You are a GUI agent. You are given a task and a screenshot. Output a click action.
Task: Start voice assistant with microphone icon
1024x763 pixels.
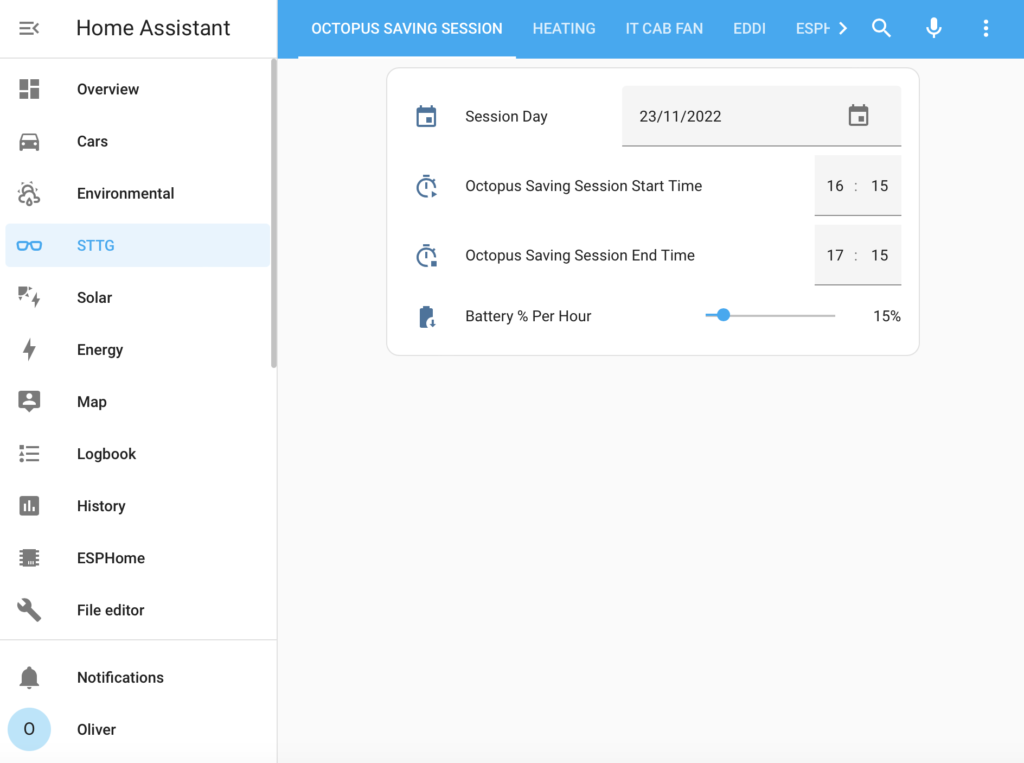click(934, 28)
